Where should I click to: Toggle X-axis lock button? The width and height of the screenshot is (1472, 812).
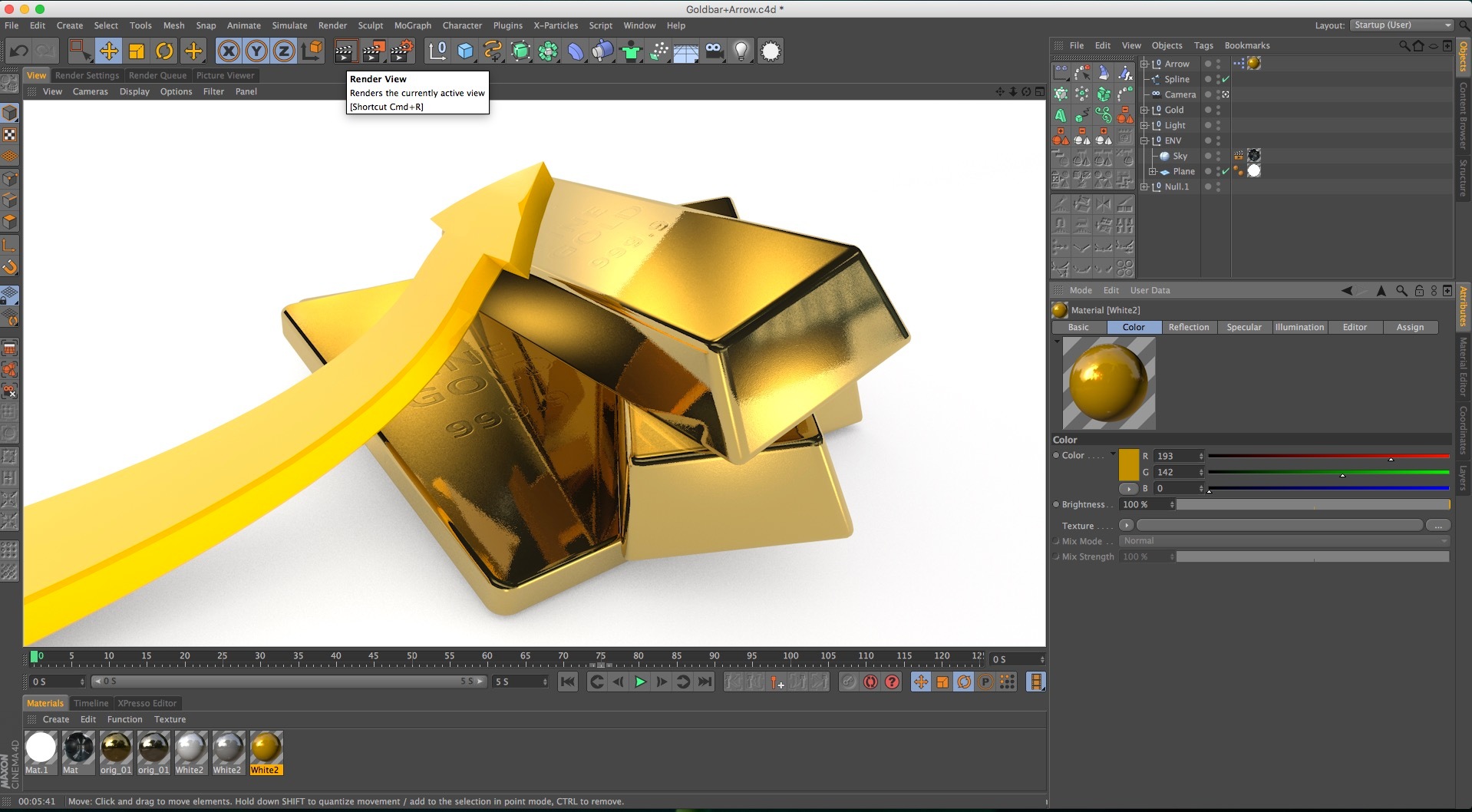[228, 51]
